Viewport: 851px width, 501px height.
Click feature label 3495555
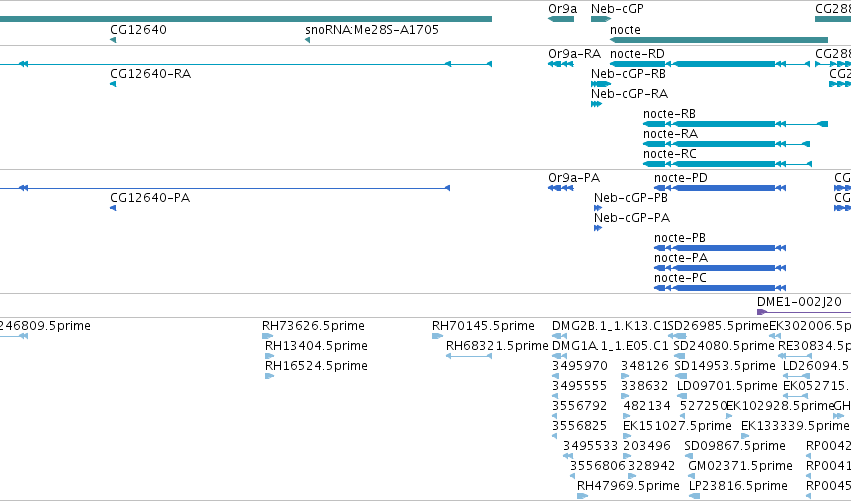tap(580, 386)
